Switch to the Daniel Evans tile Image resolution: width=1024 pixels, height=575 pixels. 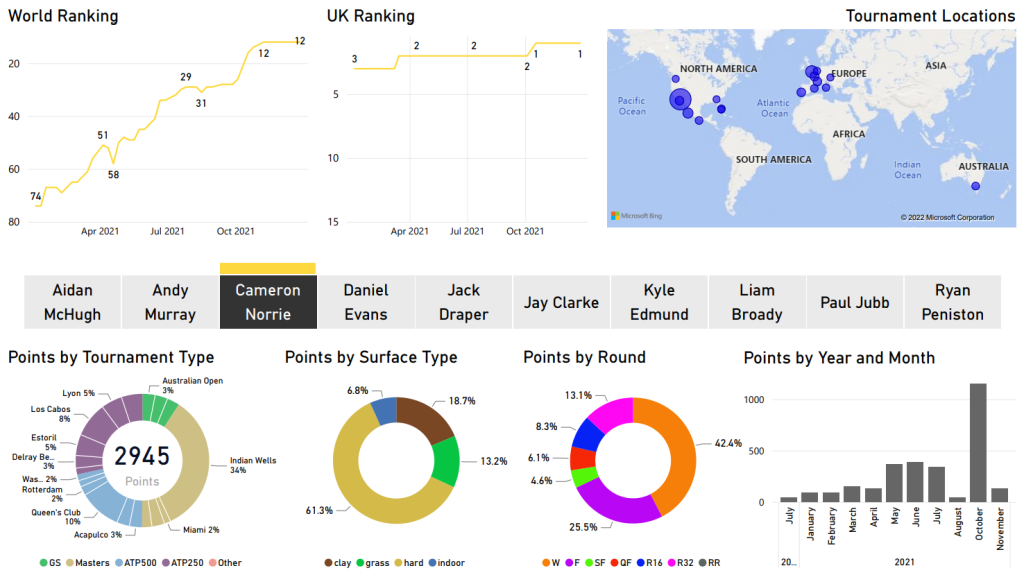tap(366, 302)
